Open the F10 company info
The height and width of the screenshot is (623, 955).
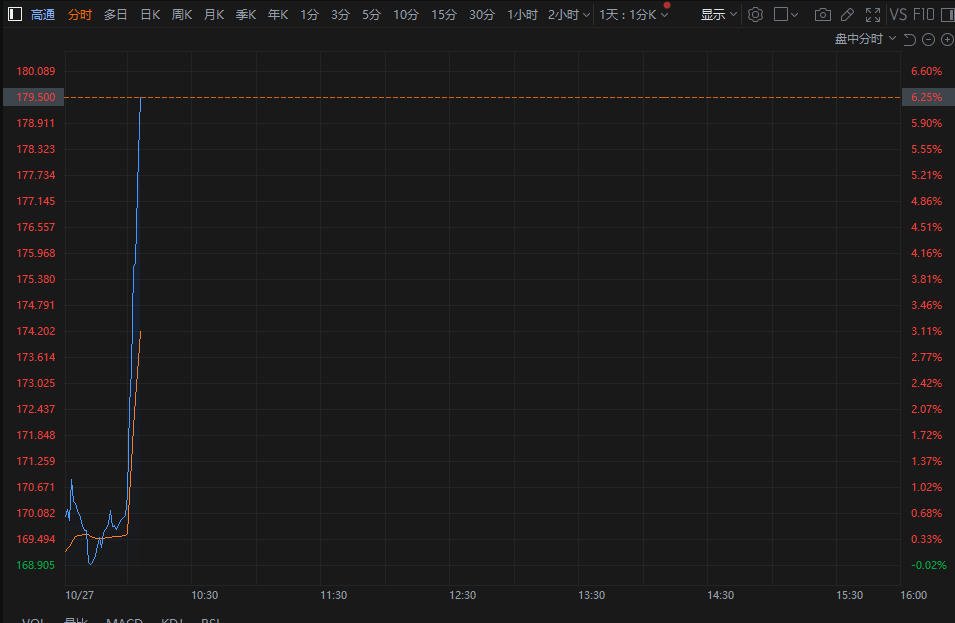(923, 14)
